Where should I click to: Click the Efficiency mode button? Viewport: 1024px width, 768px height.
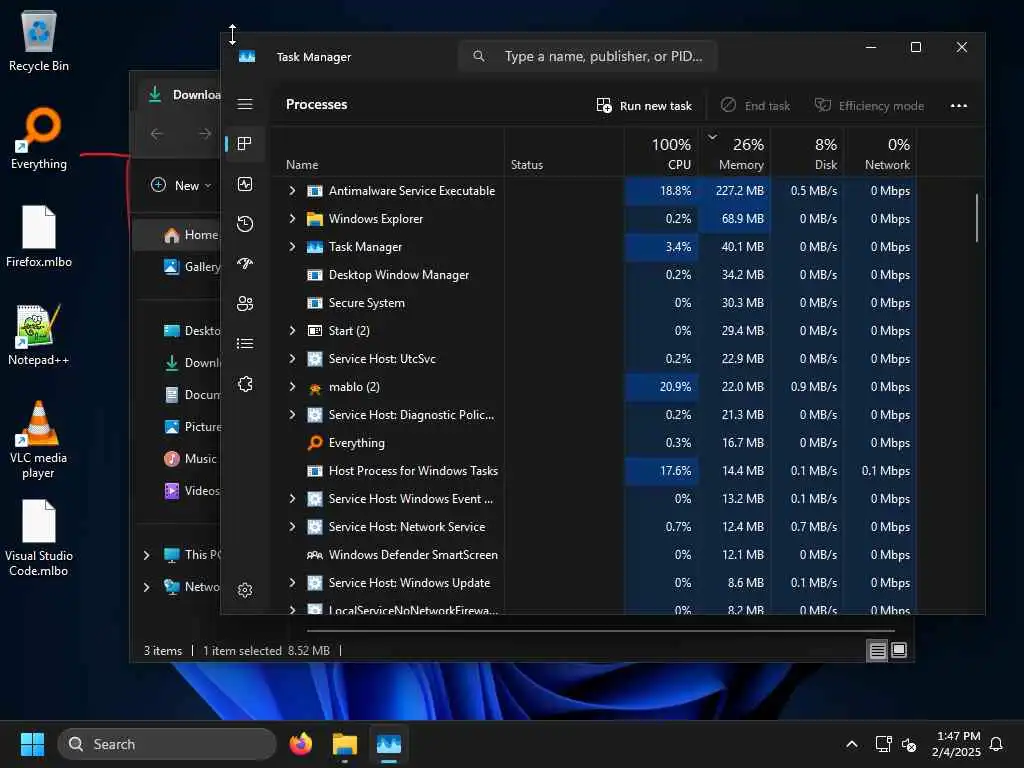(869, 106)
